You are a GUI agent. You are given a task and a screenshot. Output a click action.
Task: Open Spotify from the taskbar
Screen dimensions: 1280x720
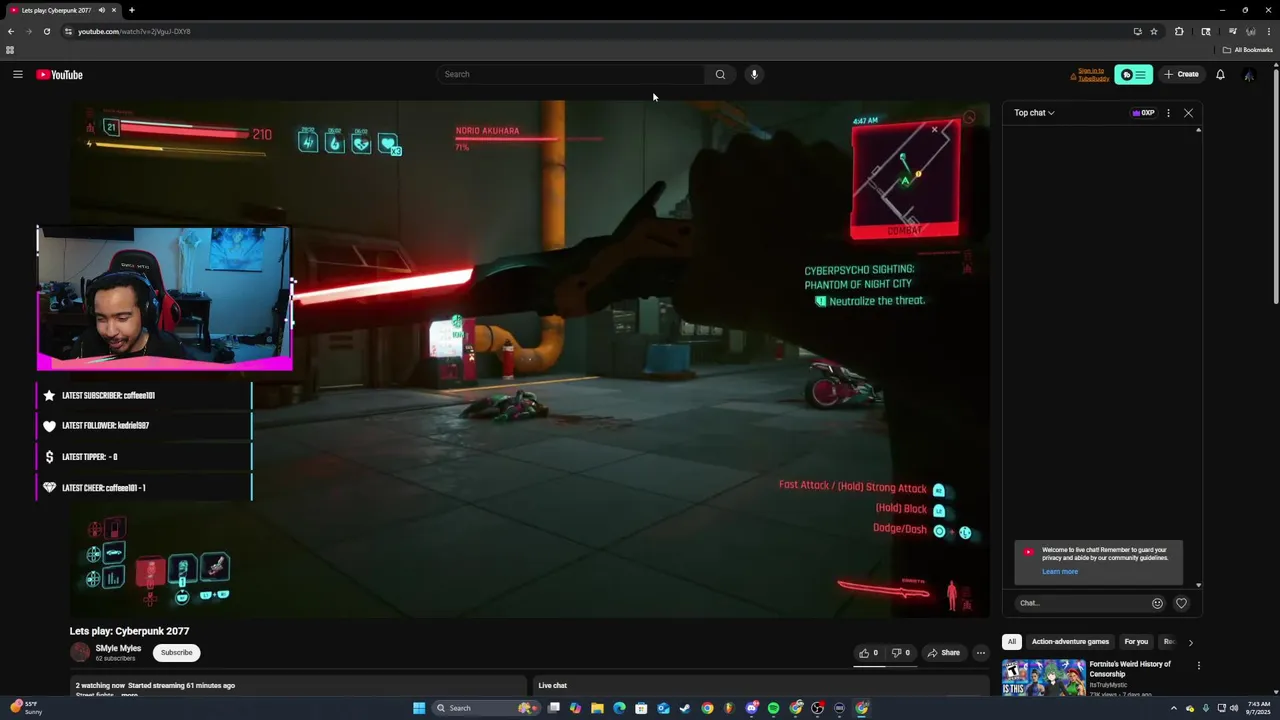773,708
